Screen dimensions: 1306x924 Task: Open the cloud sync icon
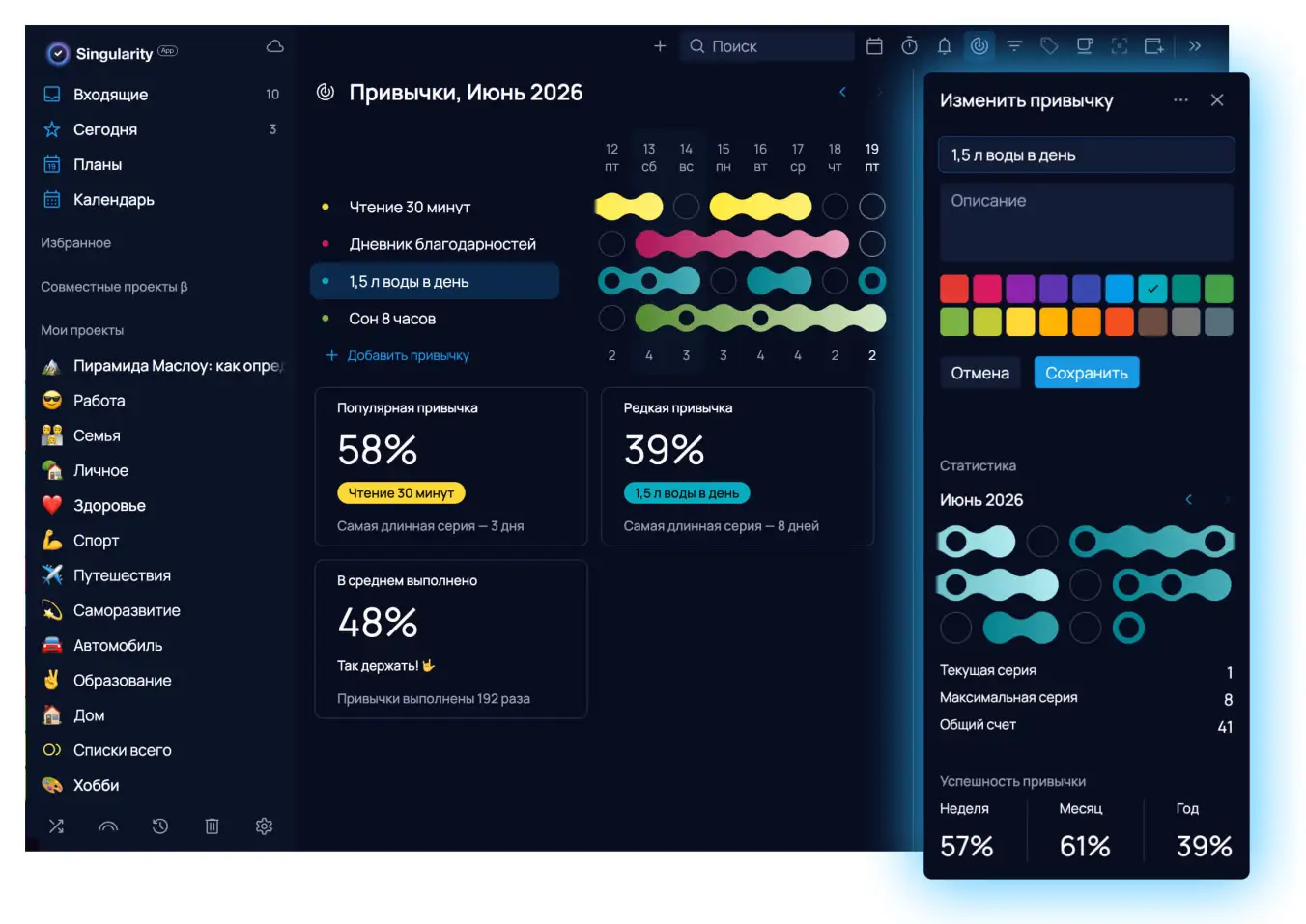(275, 47)
